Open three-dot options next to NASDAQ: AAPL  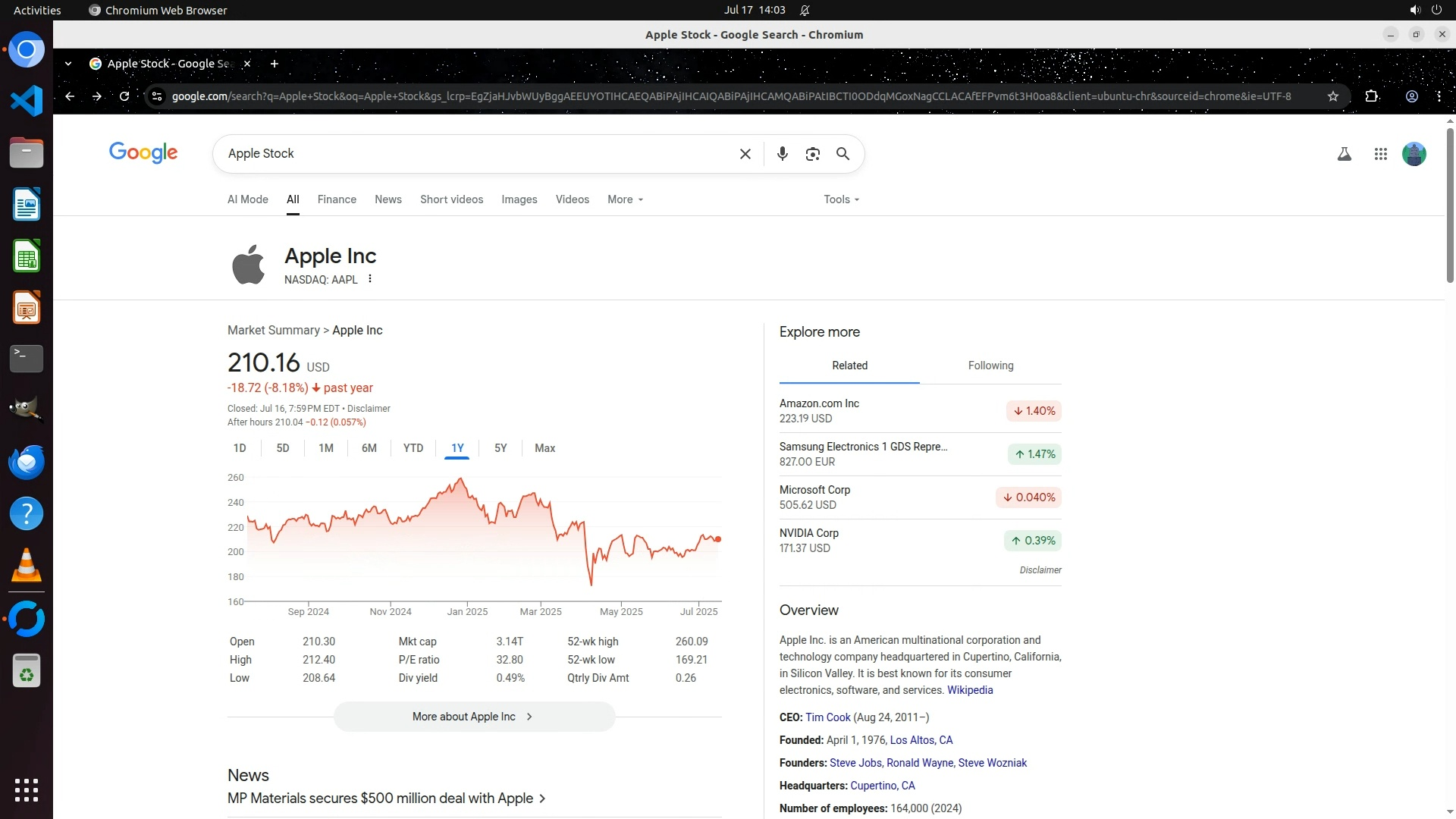(370, 279)
